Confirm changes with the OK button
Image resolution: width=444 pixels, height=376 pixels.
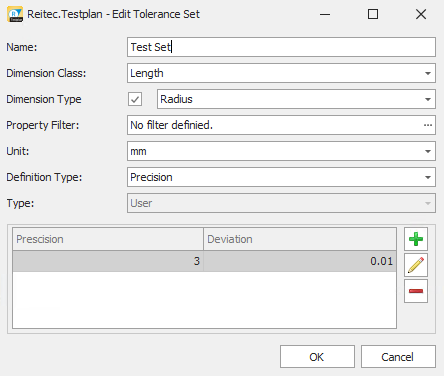[x=317, y=357]
